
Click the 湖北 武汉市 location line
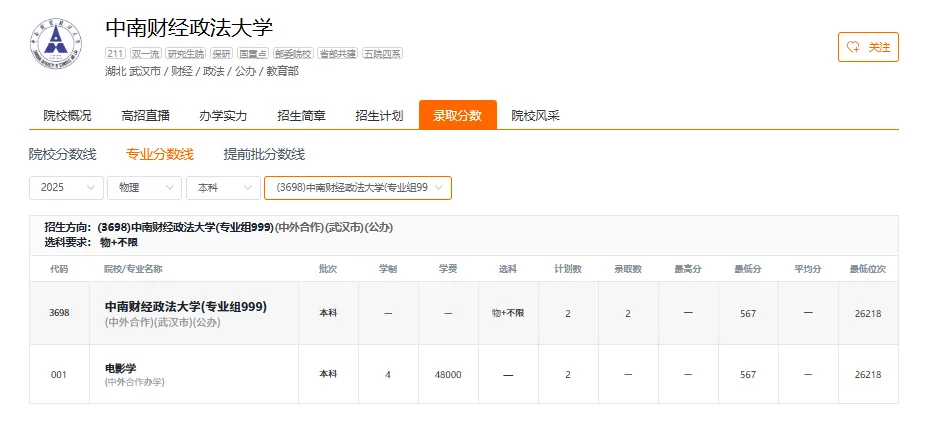click(202, 72)
